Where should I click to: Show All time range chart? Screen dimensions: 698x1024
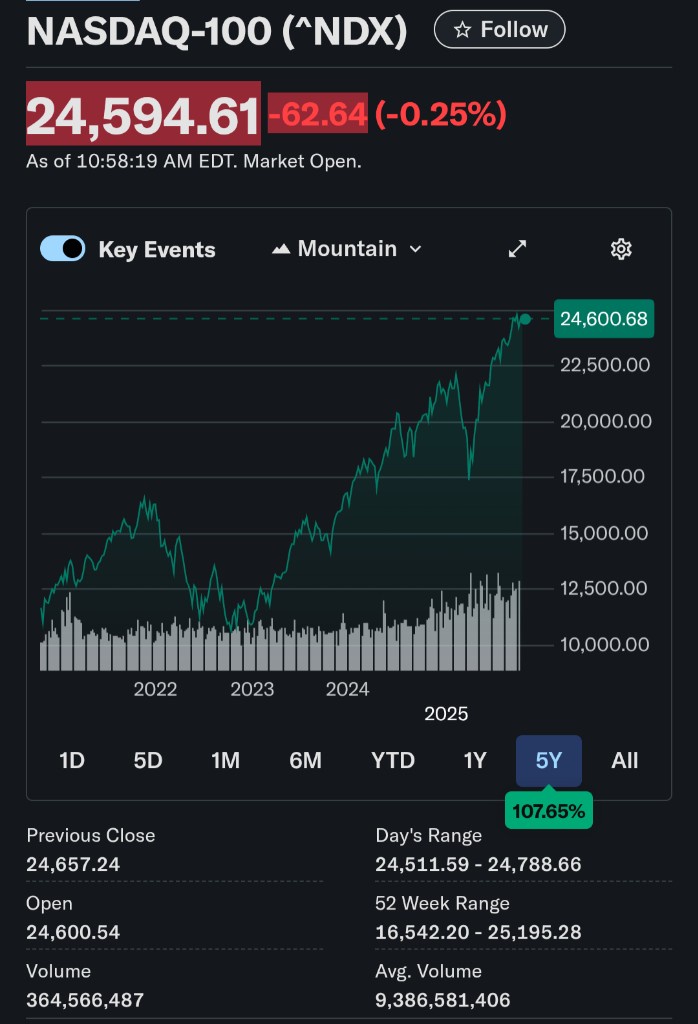(x=625, y=761)
